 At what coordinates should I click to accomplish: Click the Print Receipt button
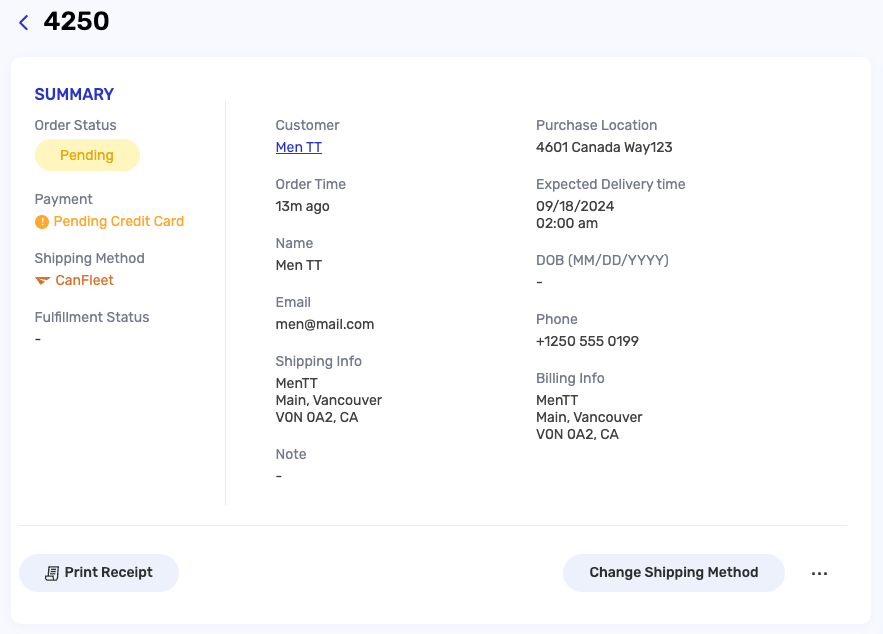99,573
